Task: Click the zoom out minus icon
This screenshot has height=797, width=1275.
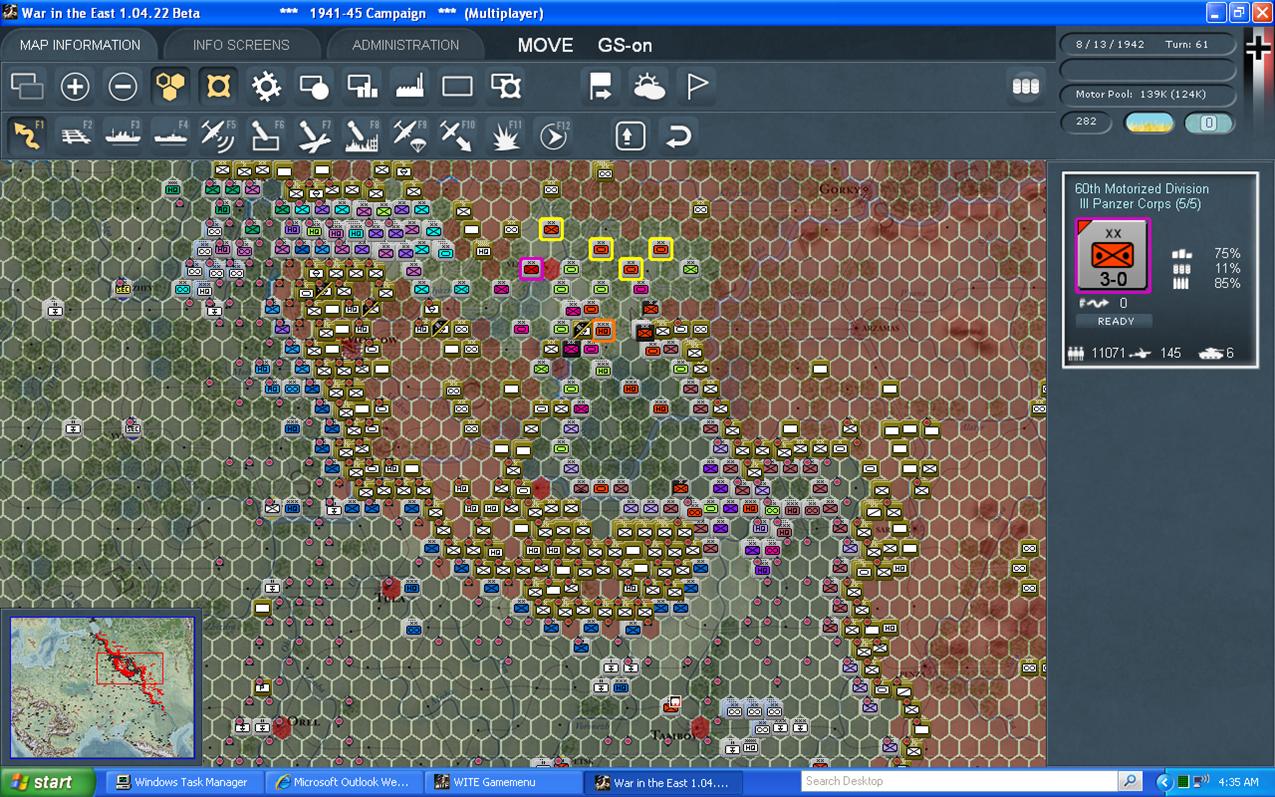Action: click(x=123, y=87)
